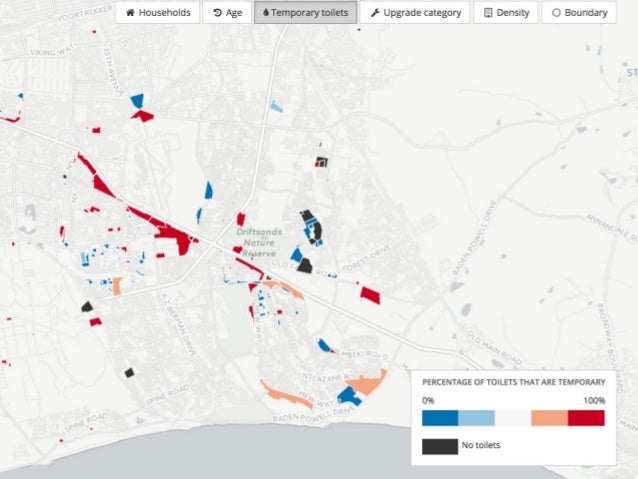Switch to the Households tab
638x479 pixels.
coord(157,13)
